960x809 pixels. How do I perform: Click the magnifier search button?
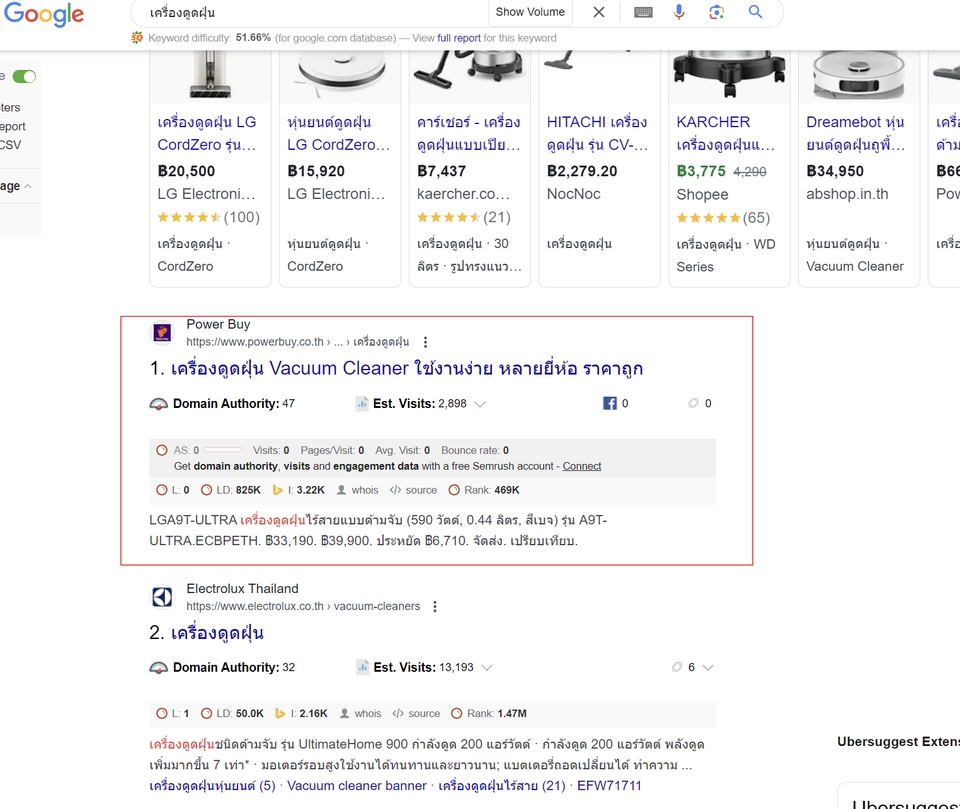756,12
